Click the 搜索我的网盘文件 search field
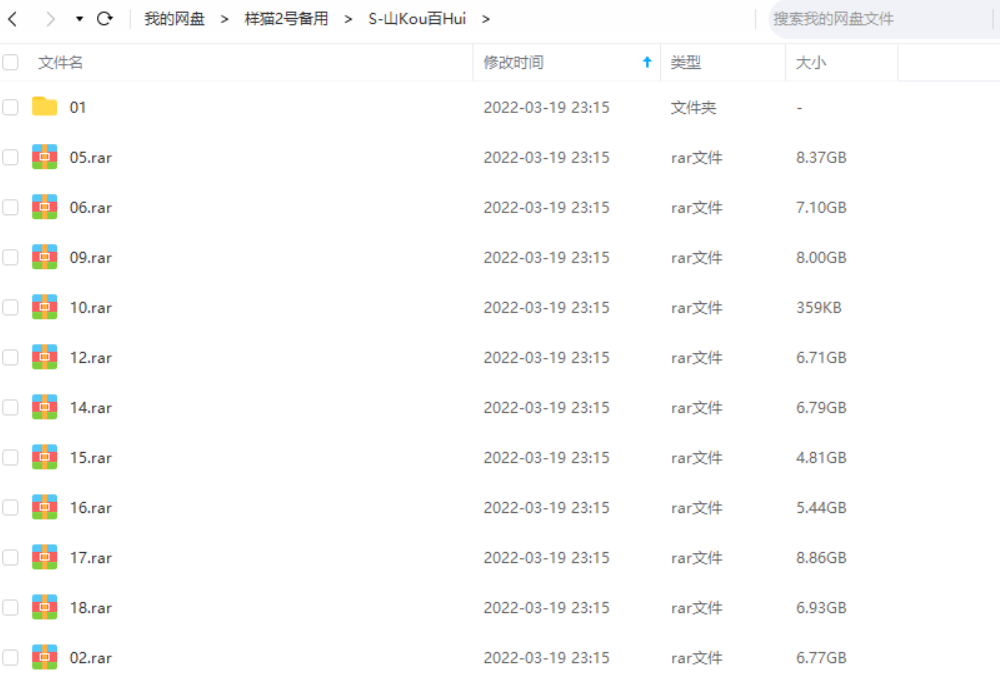This screenshot has height=674, width=1000. pyautogui.click(x=880, y=19)
